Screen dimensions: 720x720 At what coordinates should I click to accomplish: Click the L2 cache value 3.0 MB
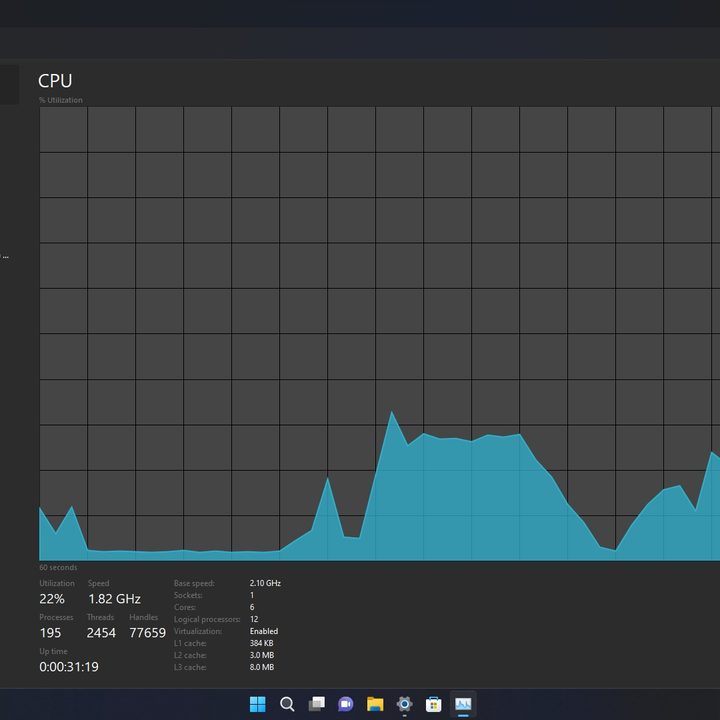pyautogui.click(x=262, y=655)
